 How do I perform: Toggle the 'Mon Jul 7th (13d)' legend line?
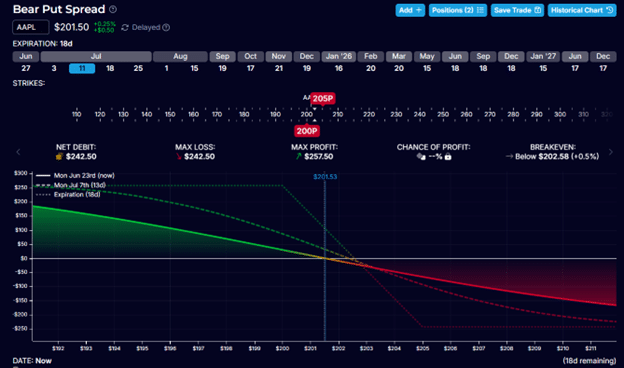pos(71,185)
